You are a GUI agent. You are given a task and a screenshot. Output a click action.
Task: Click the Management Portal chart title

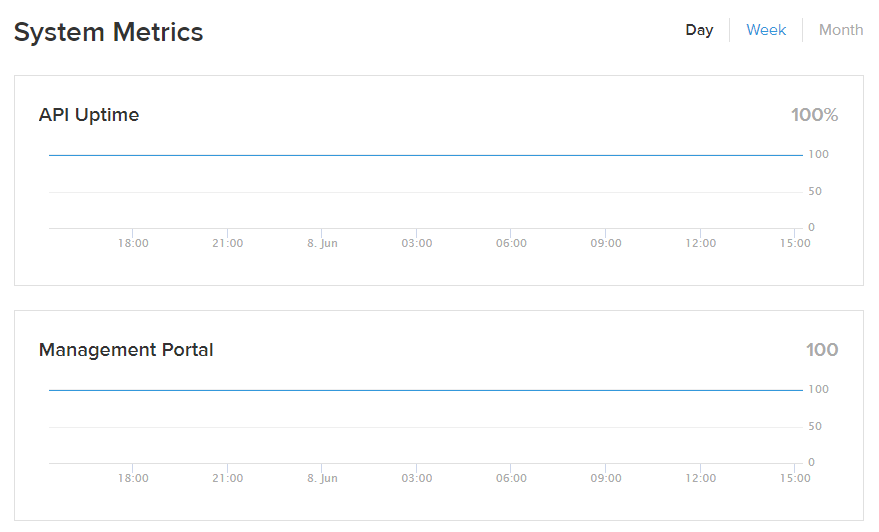(x=126, y=350)
